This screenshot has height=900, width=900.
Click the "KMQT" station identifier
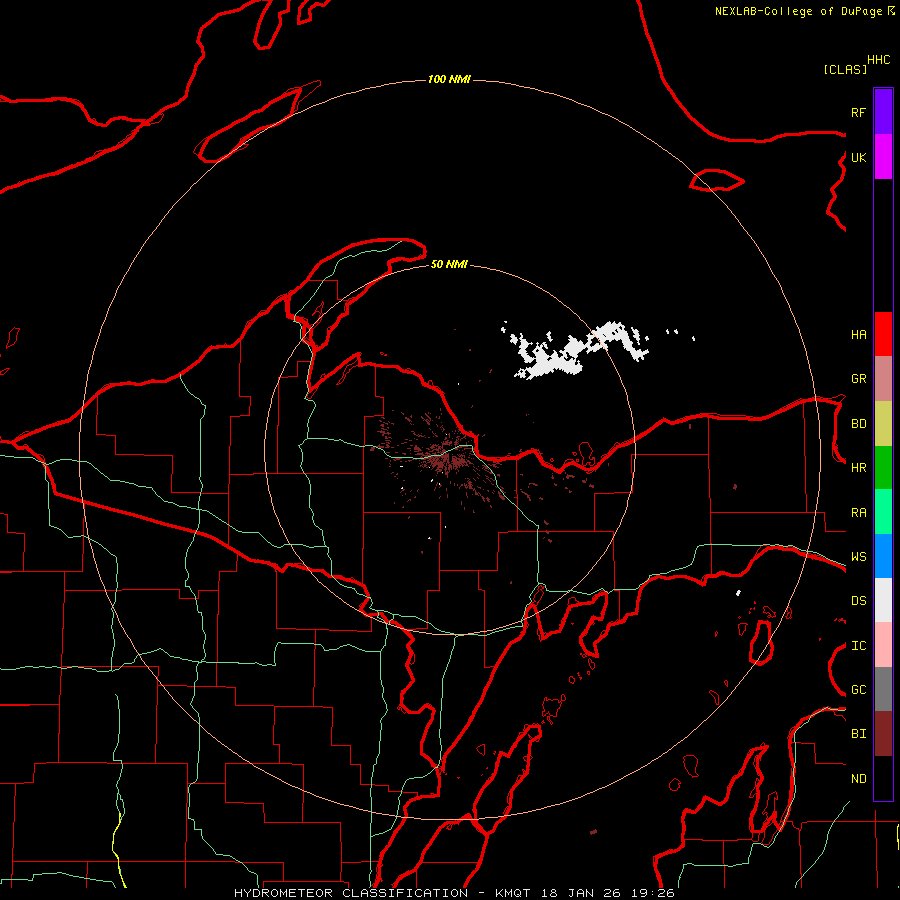[512, 893]
